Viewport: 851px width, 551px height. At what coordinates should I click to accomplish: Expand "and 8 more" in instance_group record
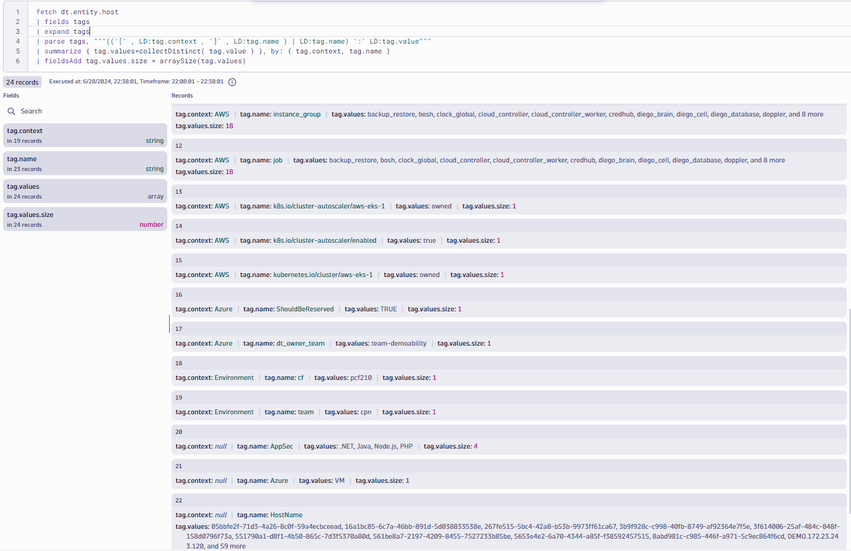[x=806, y=114]
